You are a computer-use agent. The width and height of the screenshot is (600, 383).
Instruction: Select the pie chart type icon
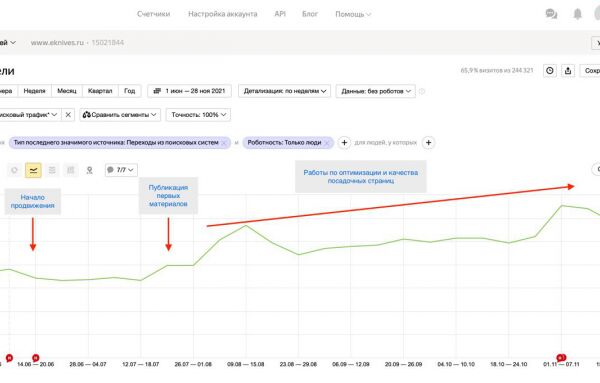[x=15, y=170]
